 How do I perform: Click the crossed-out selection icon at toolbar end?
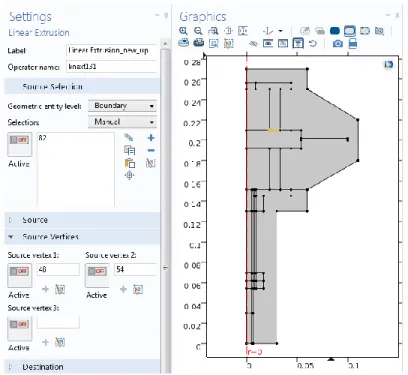pyautogui.click(x=380, y=31)
